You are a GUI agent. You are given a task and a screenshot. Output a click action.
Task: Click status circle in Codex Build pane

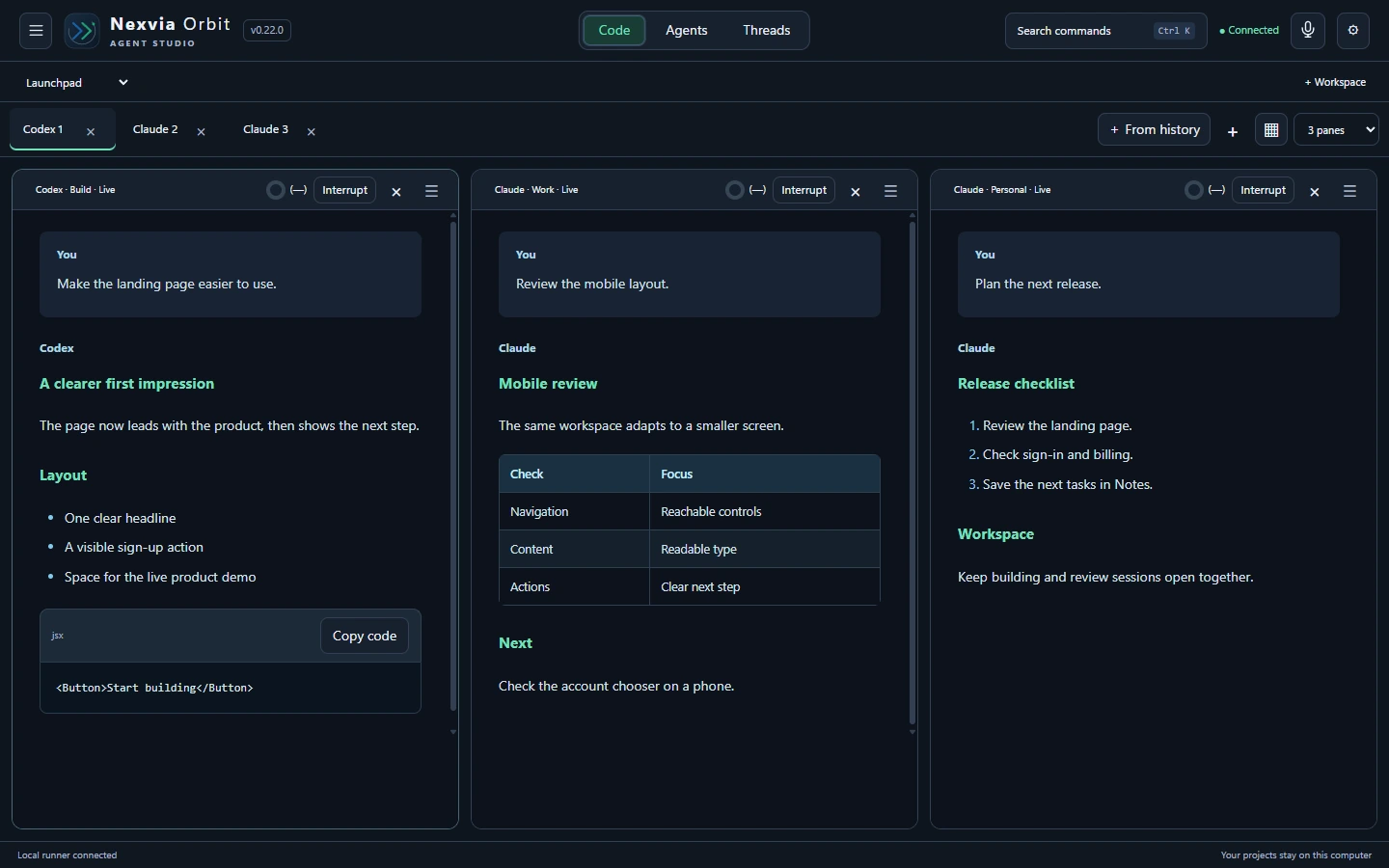276,190
